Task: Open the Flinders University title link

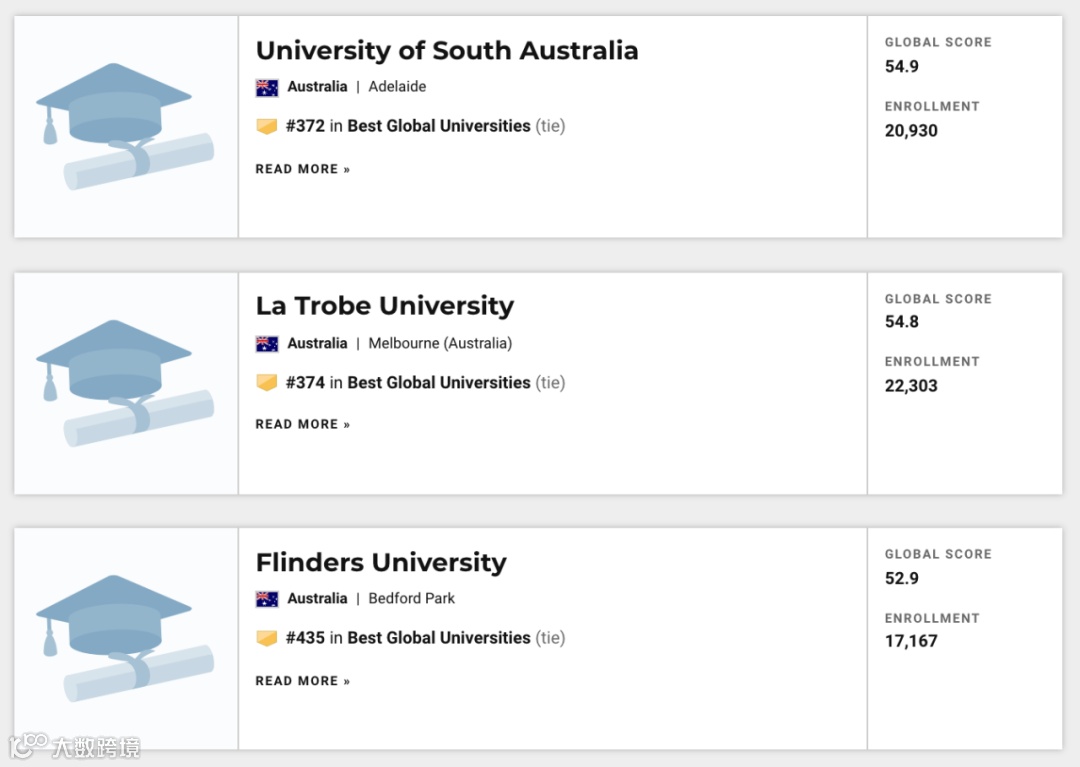Action: [381, 562]
